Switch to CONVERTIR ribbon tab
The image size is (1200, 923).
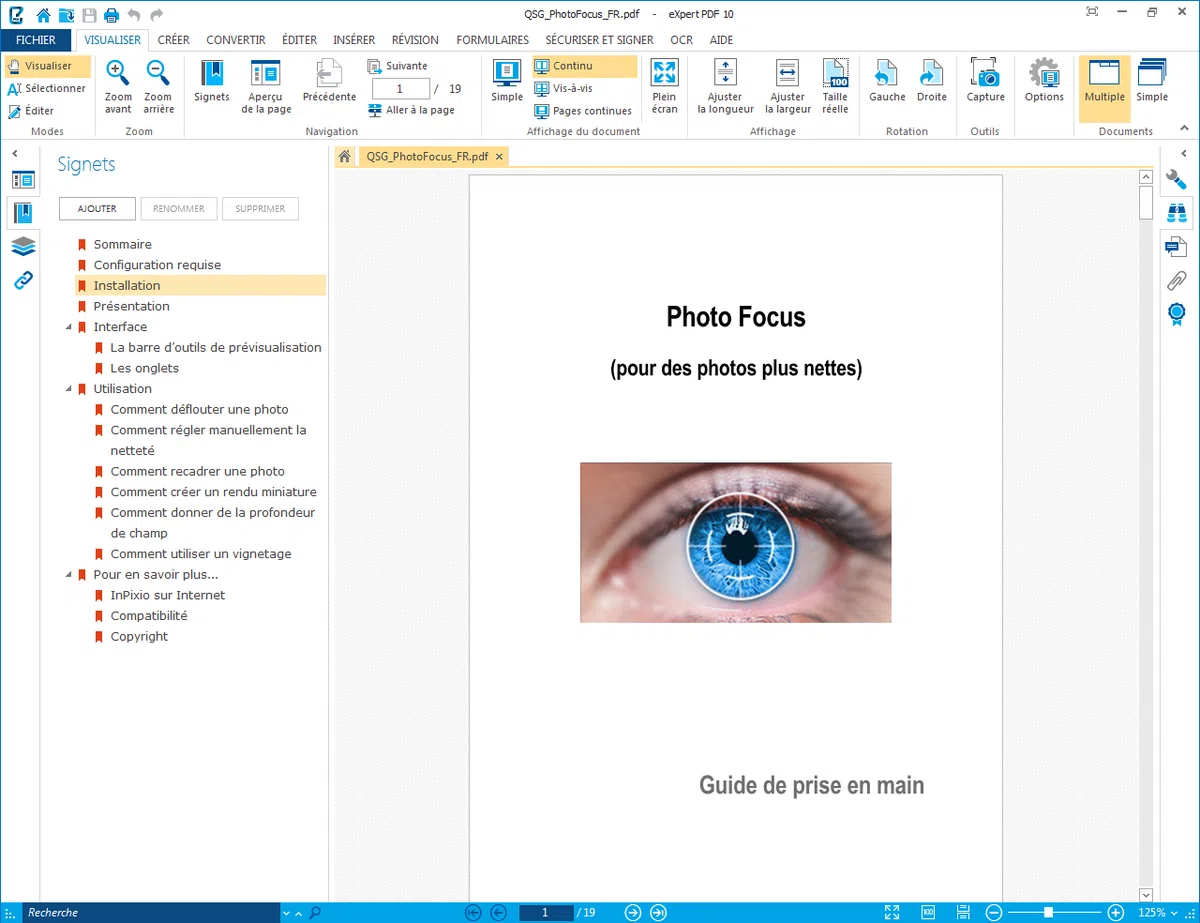[236, 40]
